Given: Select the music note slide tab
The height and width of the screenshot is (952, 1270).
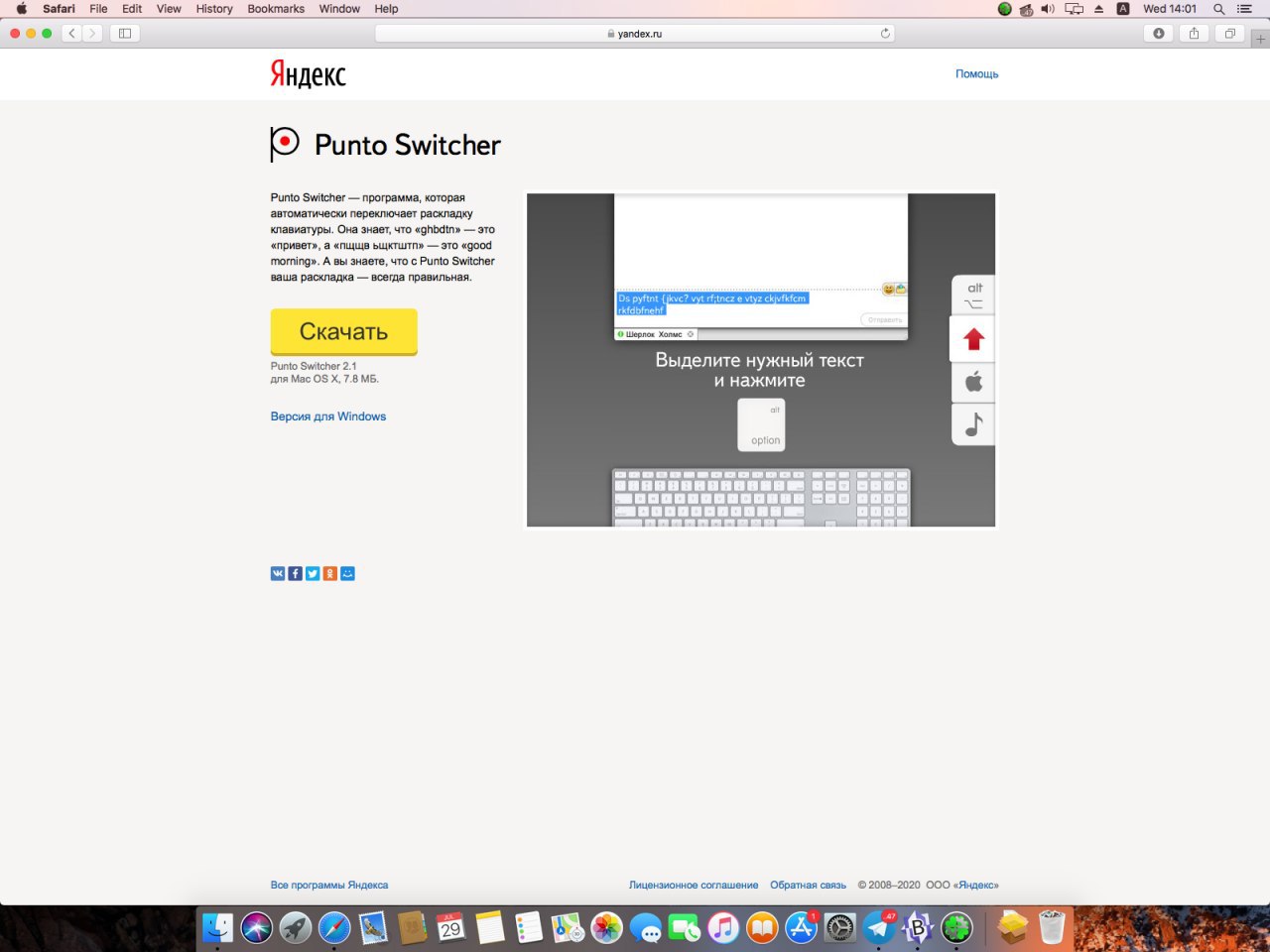Looking at the screenshot, I should (973, 424).
